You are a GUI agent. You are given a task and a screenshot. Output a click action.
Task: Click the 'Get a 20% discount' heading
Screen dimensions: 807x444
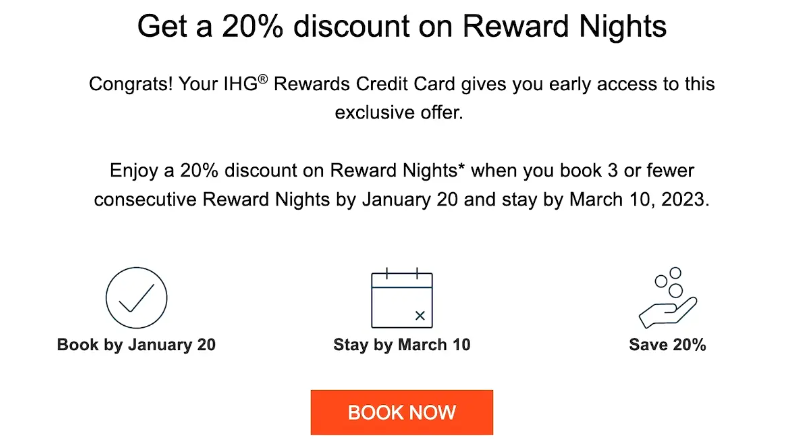coord(402,26)
